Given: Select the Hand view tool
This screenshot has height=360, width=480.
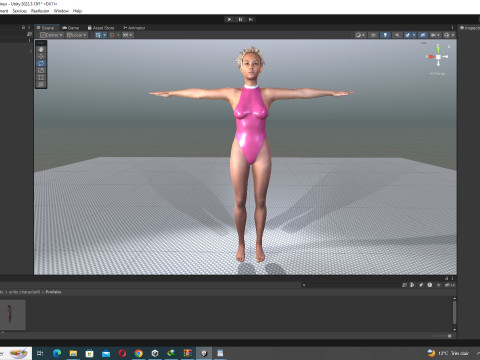Looking at the screenshot, I should [x=41, y=49].
